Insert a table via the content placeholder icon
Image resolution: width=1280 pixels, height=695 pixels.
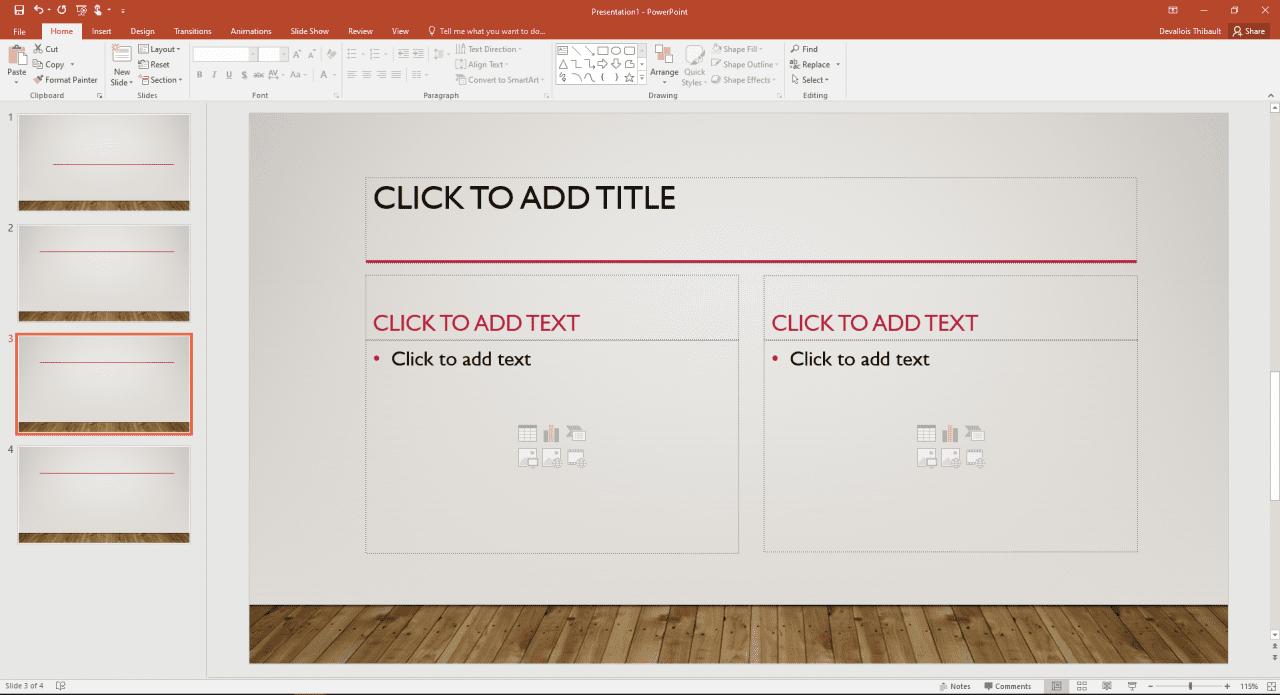(527, 432)
